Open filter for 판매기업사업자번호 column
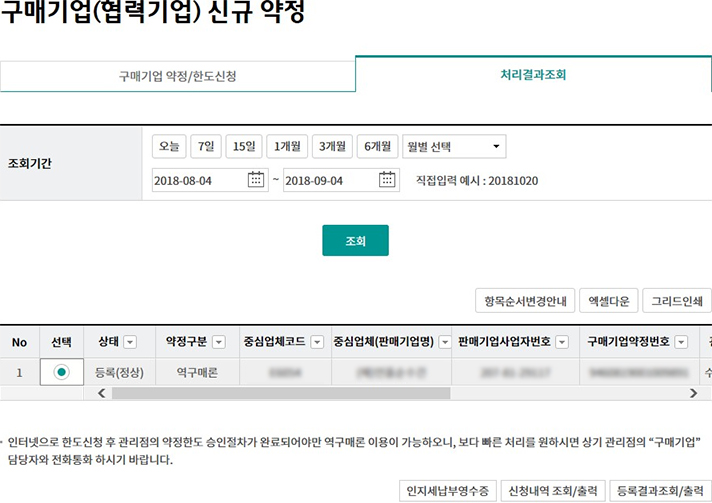 click(562, 343)
